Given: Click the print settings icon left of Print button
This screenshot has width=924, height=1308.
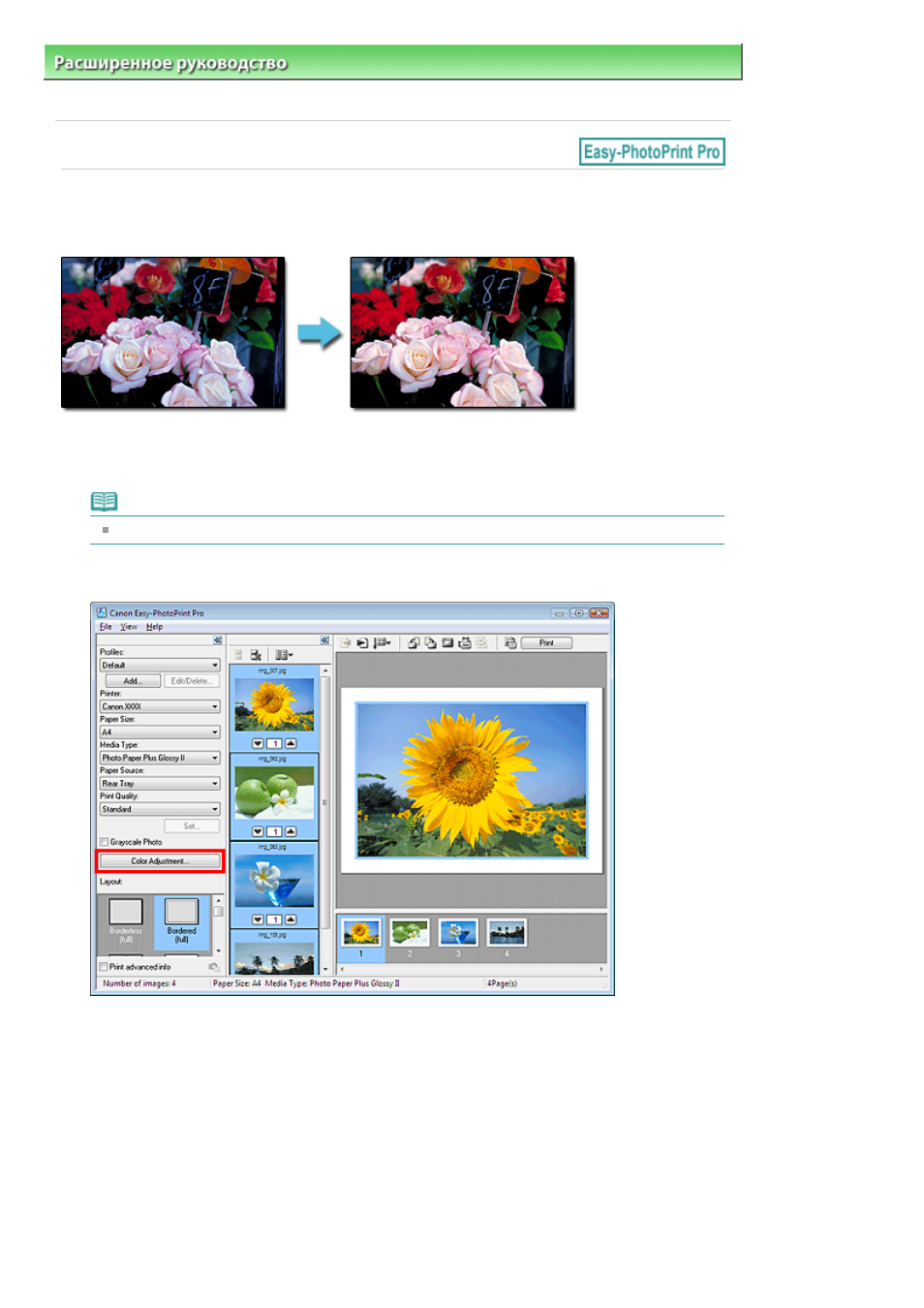Looking at the screenshot, I should point(510,642).
